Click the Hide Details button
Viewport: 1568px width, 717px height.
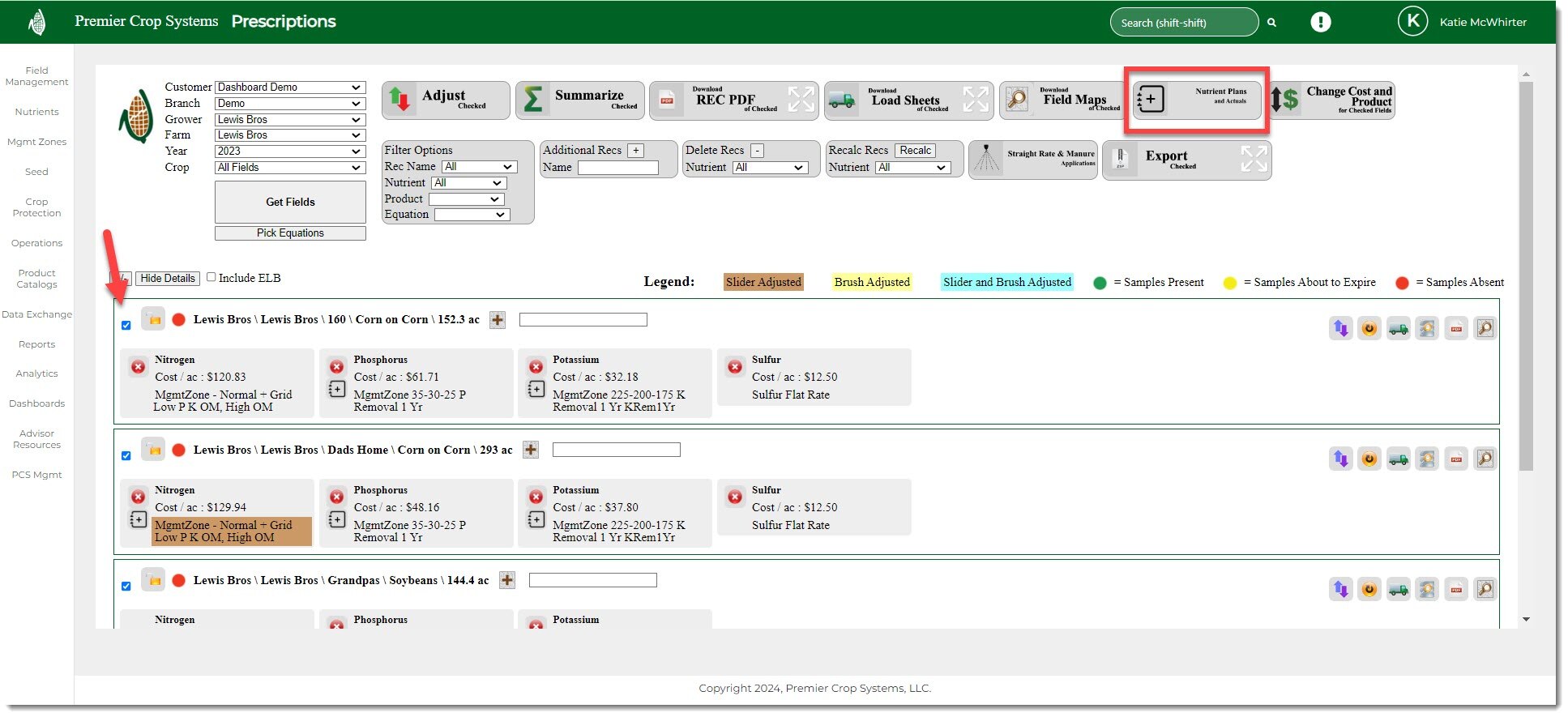click(168, 279)
